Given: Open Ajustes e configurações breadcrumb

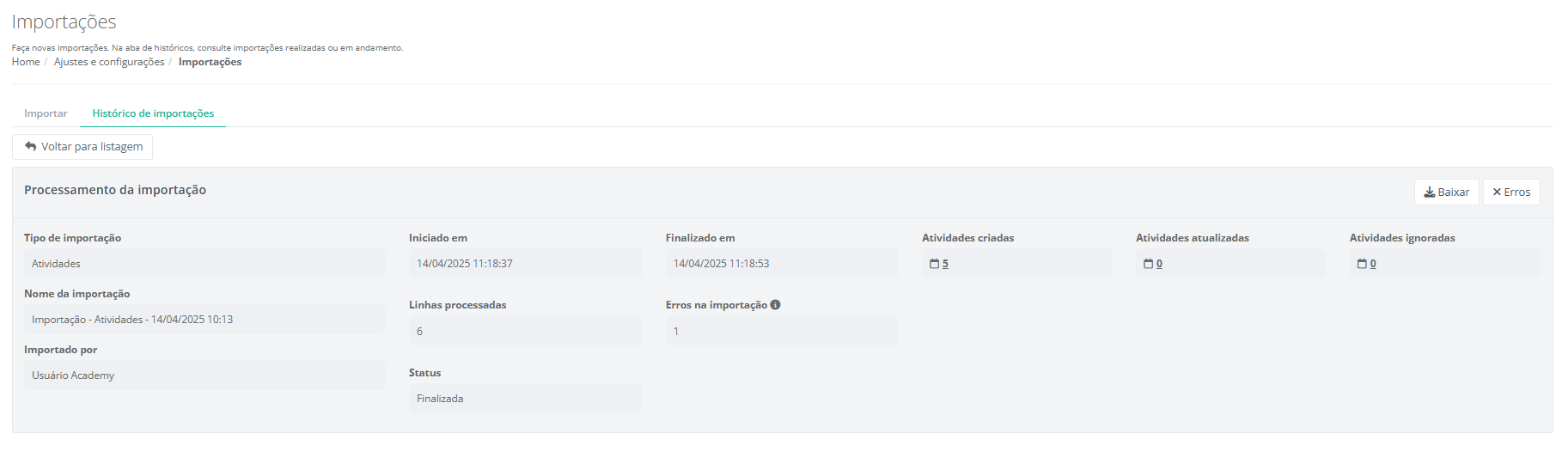Looking at the screenshot, I should click(x=109, y=62).
